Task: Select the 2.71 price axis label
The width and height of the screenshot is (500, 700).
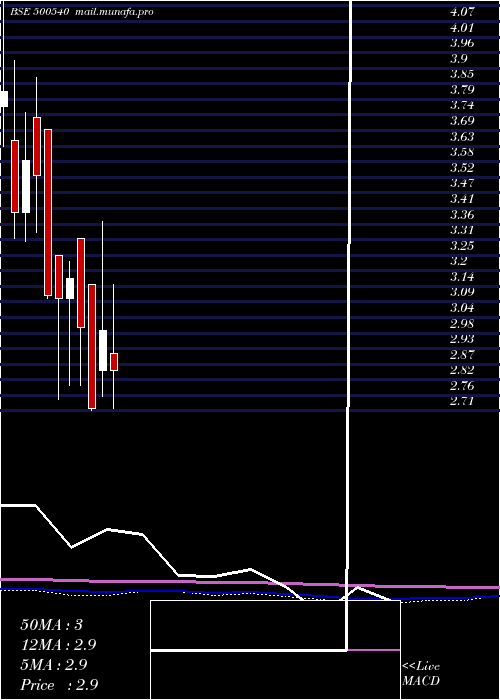Action: (462, 401)
